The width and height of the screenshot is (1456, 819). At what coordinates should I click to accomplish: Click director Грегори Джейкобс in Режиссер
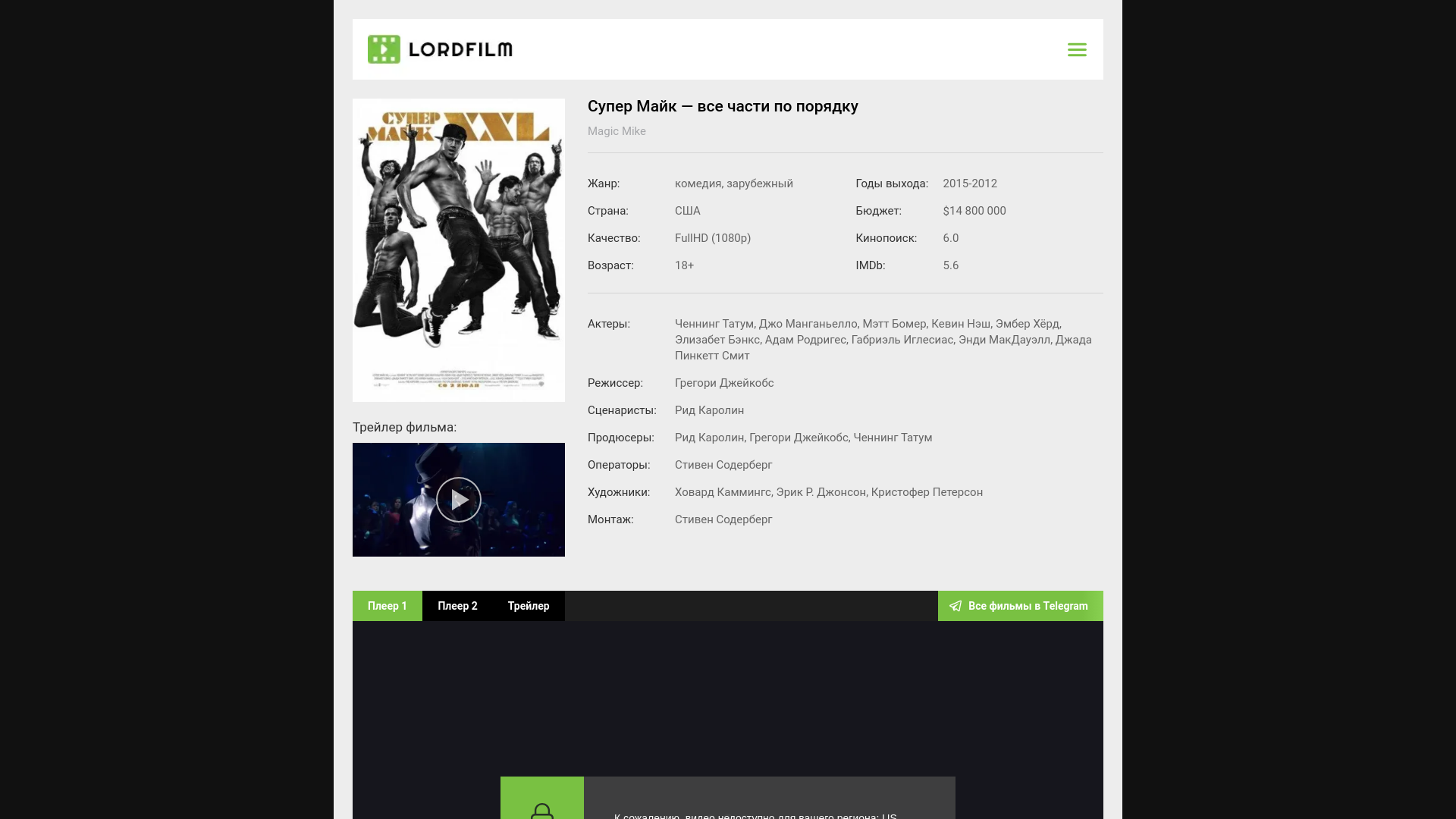point(724,383)
